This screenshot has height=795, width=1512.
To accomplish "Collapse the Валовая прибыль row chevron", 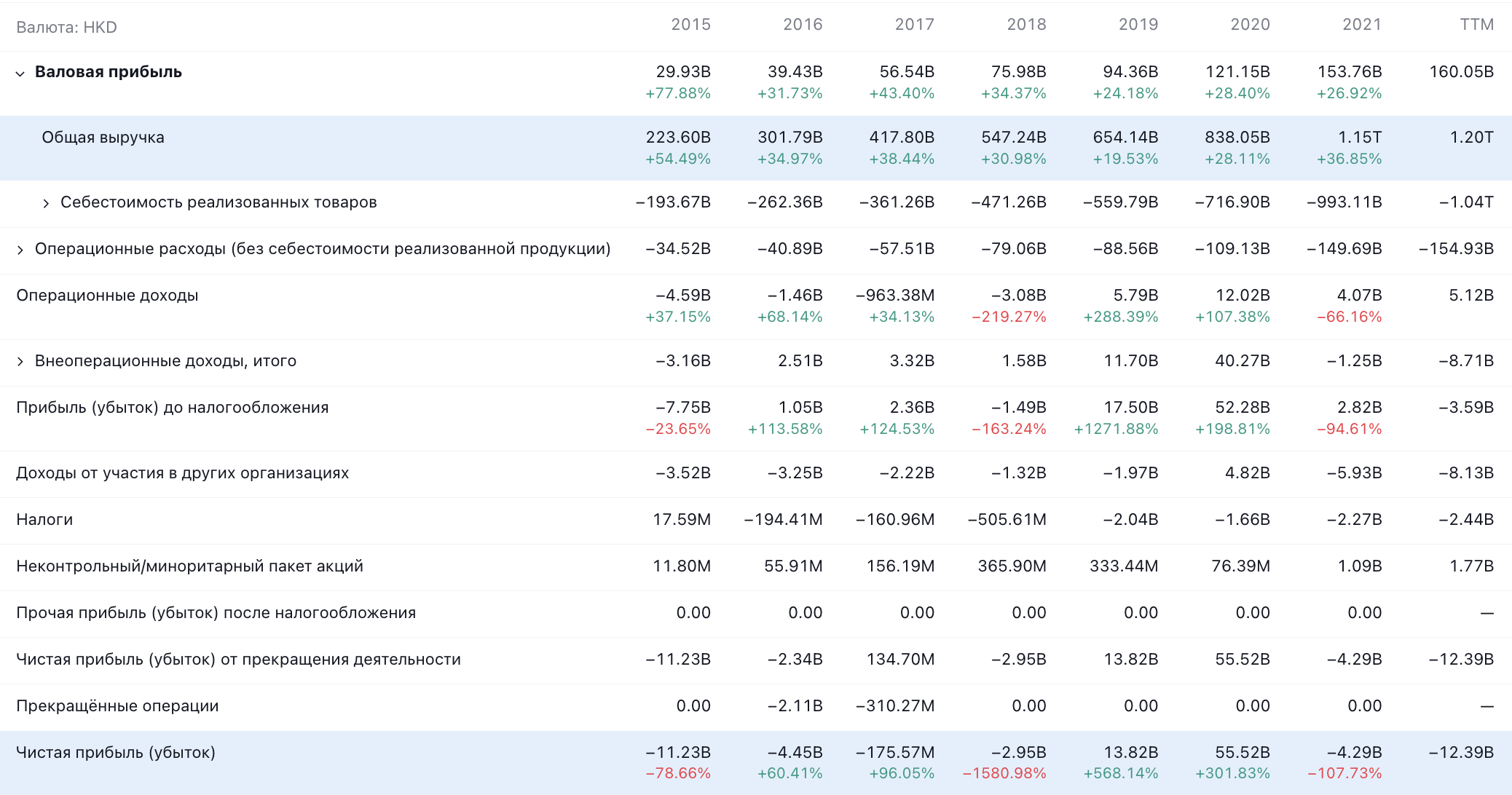I will pos(20,73).
